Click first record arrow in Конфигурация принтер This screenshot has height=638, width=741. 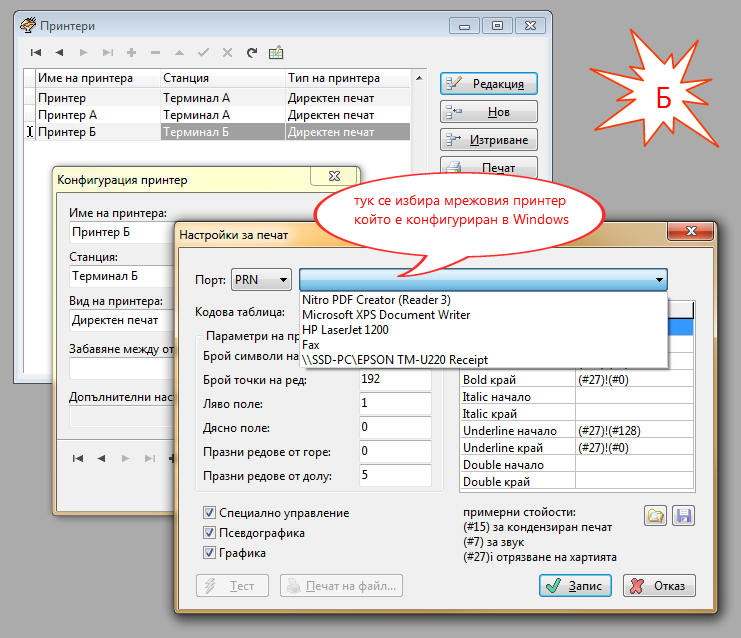[x=77, y=459]
